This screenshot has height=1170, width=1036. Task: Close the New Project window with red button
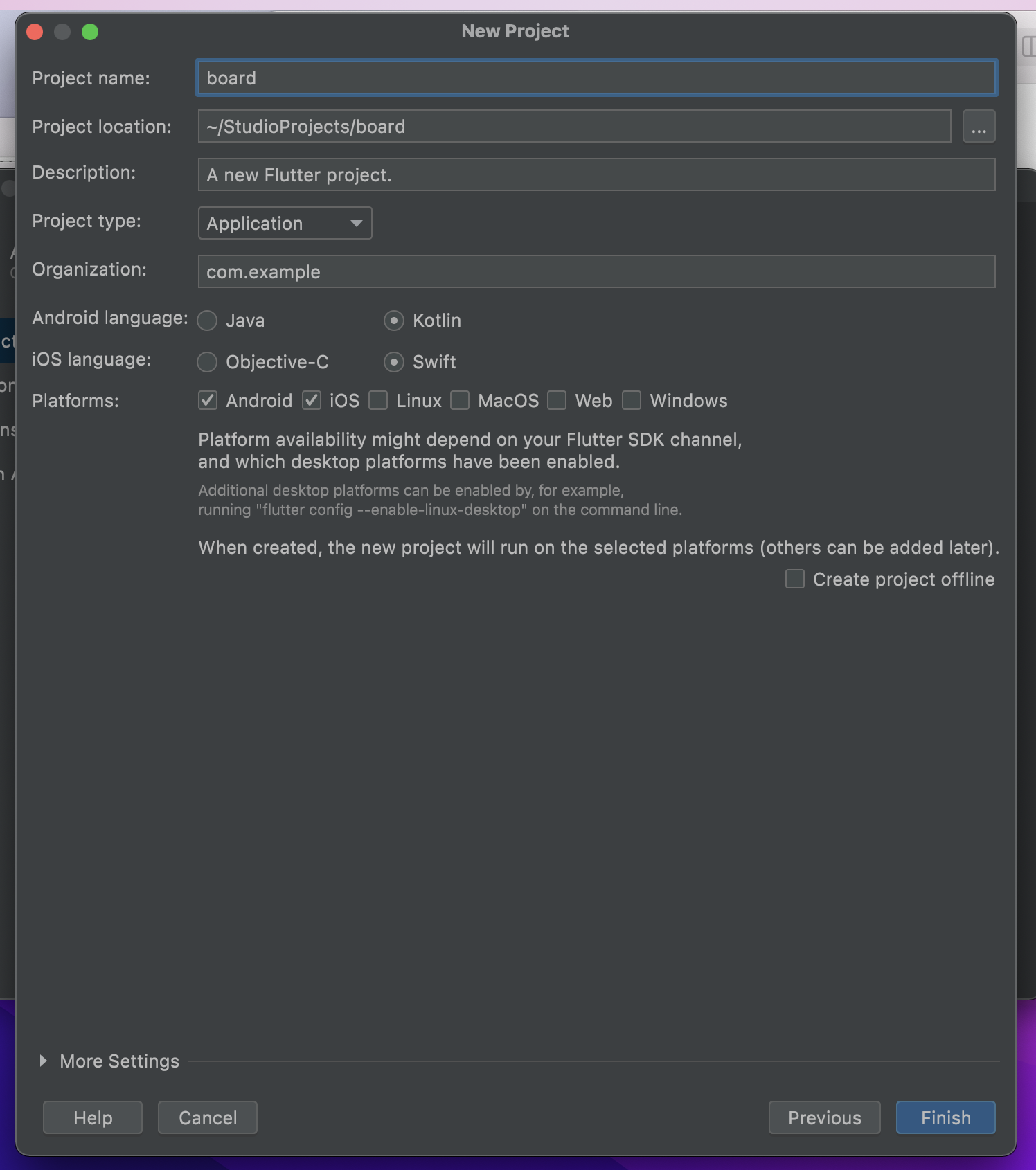(35, 32)
